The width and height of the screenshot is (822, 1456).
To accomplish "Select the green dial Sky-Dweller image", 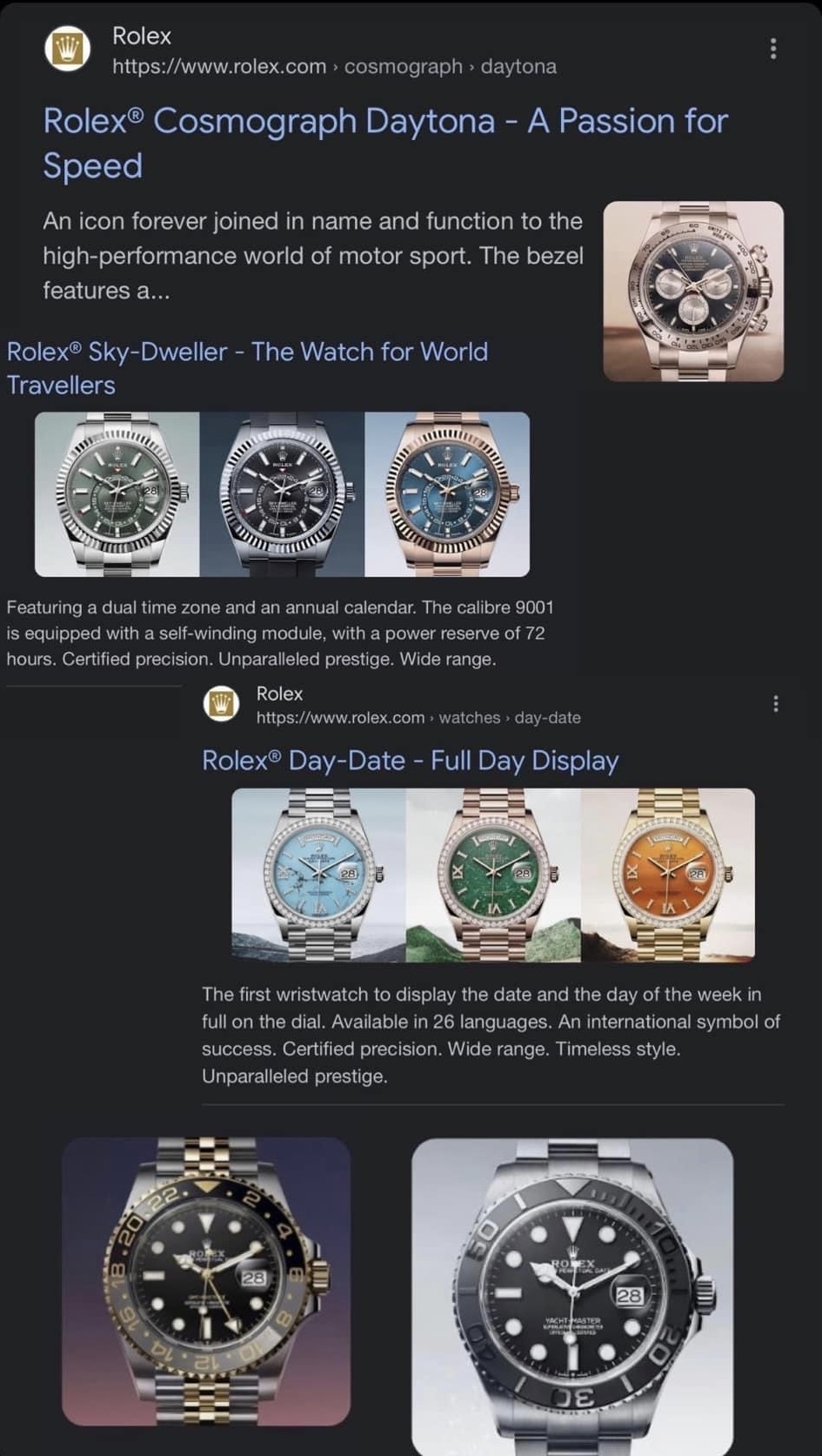I will coord(117,494).
